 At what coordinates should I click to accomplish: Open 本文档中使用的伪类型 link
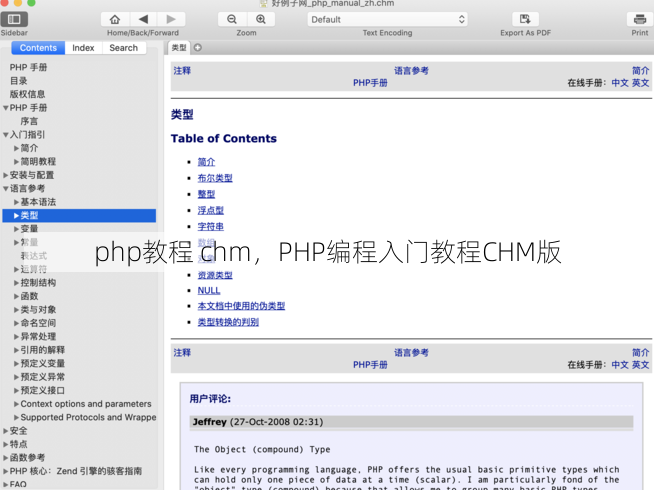pyautogui.click(x=241, y=306)
